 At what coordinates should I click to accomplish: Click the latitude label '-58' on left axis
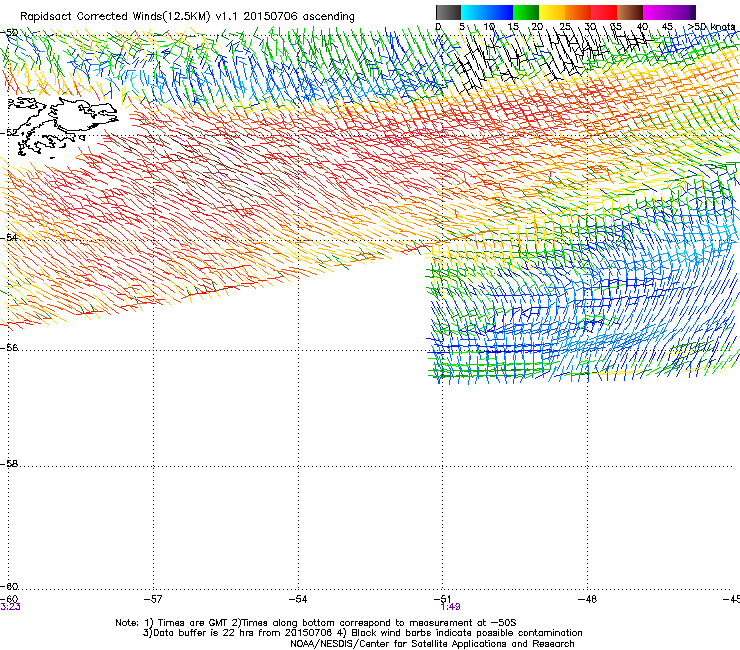point(9,464)
